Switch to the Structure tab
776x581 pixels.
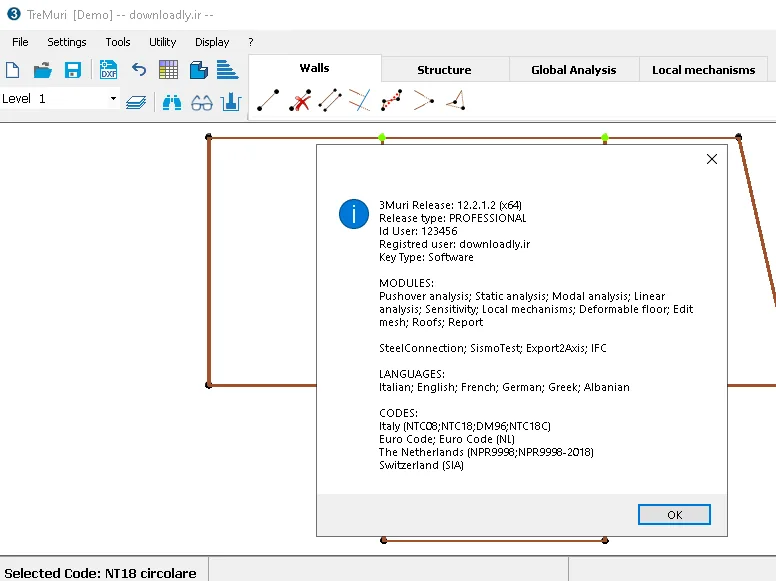(444, 70)
